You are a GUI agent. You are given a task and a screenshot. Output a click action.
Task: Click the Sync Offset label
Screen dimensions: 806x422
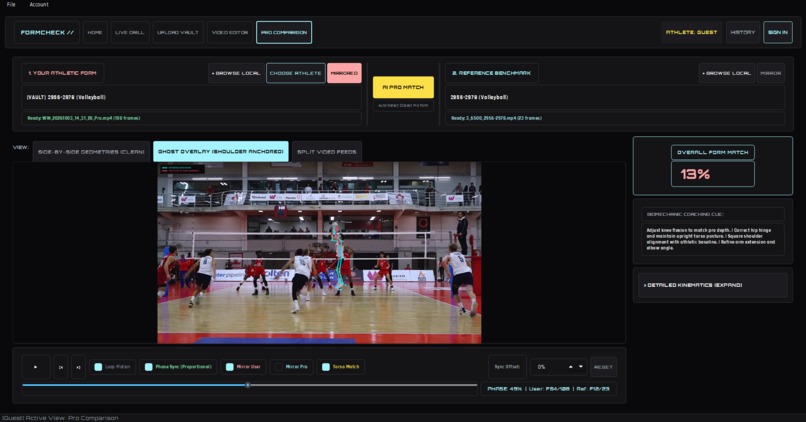pos(507,367)
